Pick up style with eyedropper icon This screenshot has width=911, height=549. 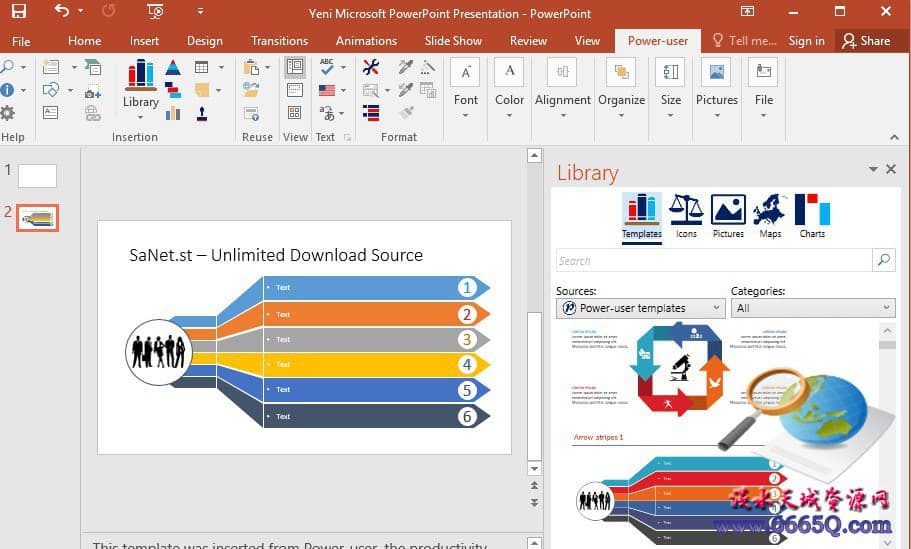pos(406,67)
